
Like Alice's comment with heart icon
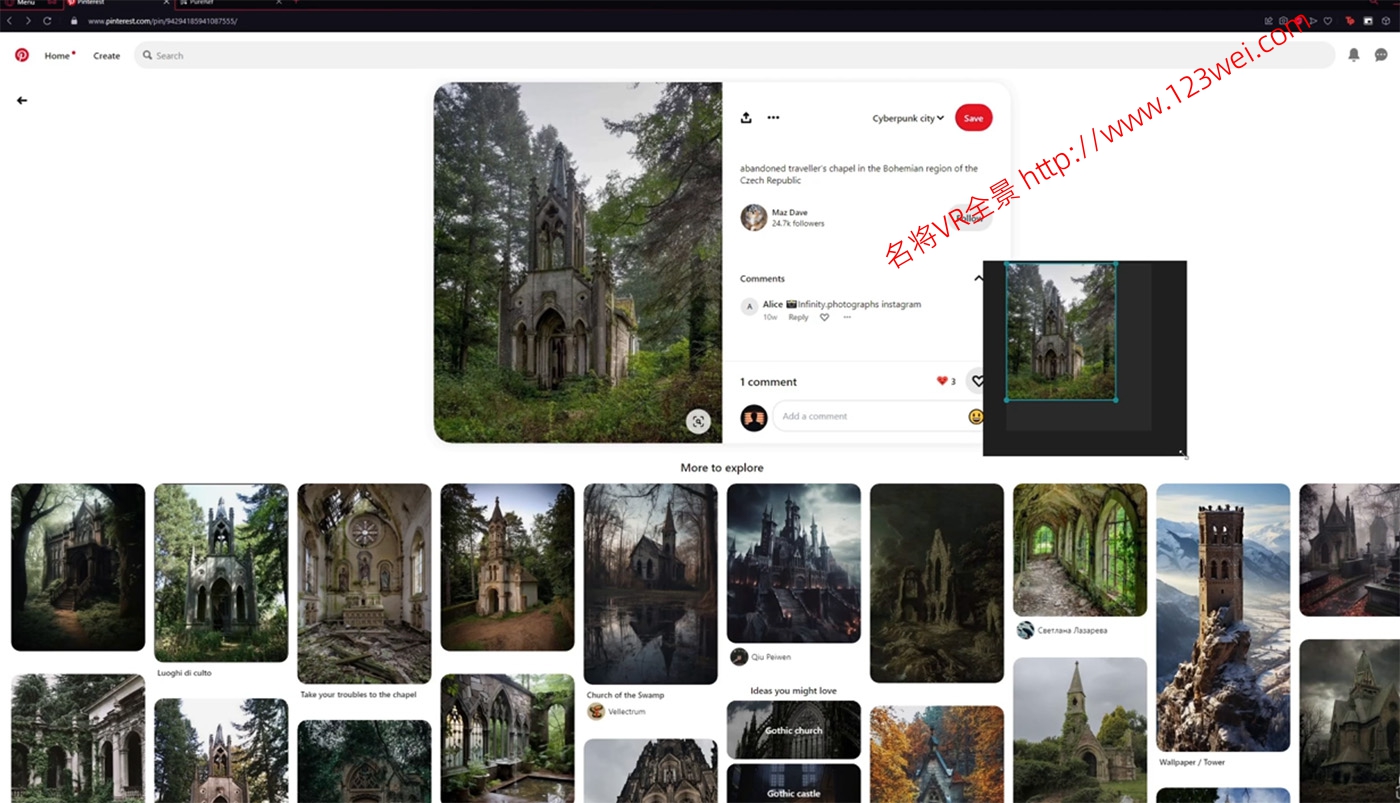click(824, 318)
